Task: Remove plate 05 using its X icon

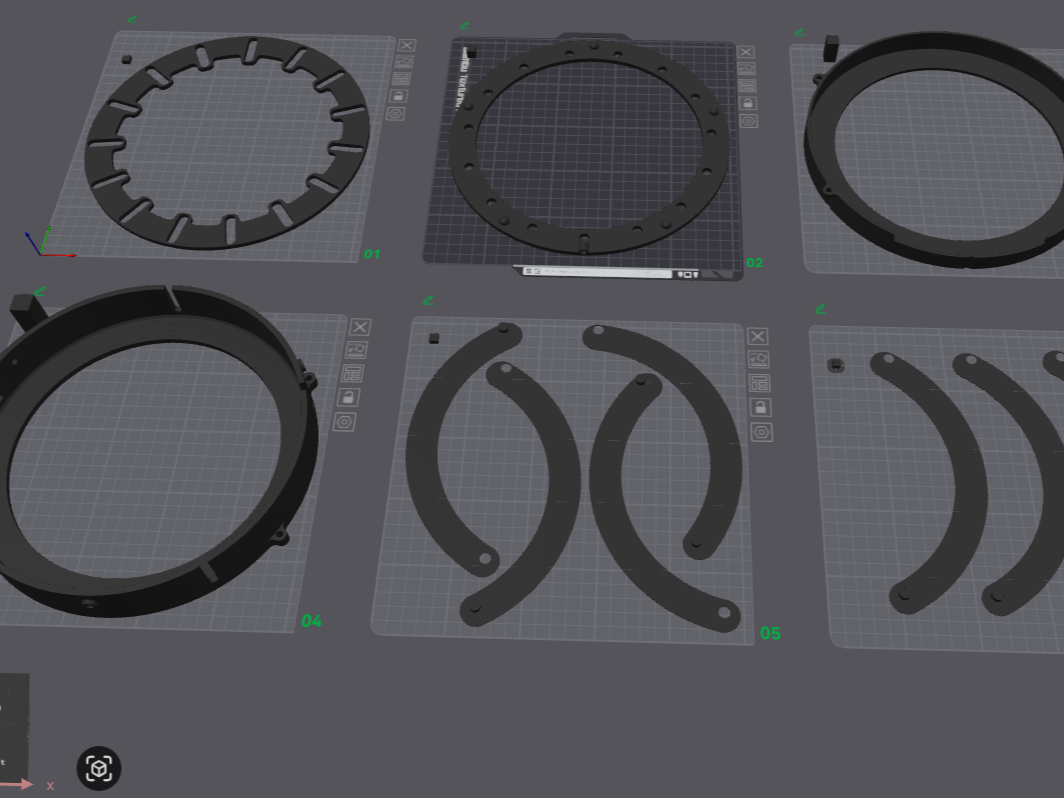Action: coord(757,337)
